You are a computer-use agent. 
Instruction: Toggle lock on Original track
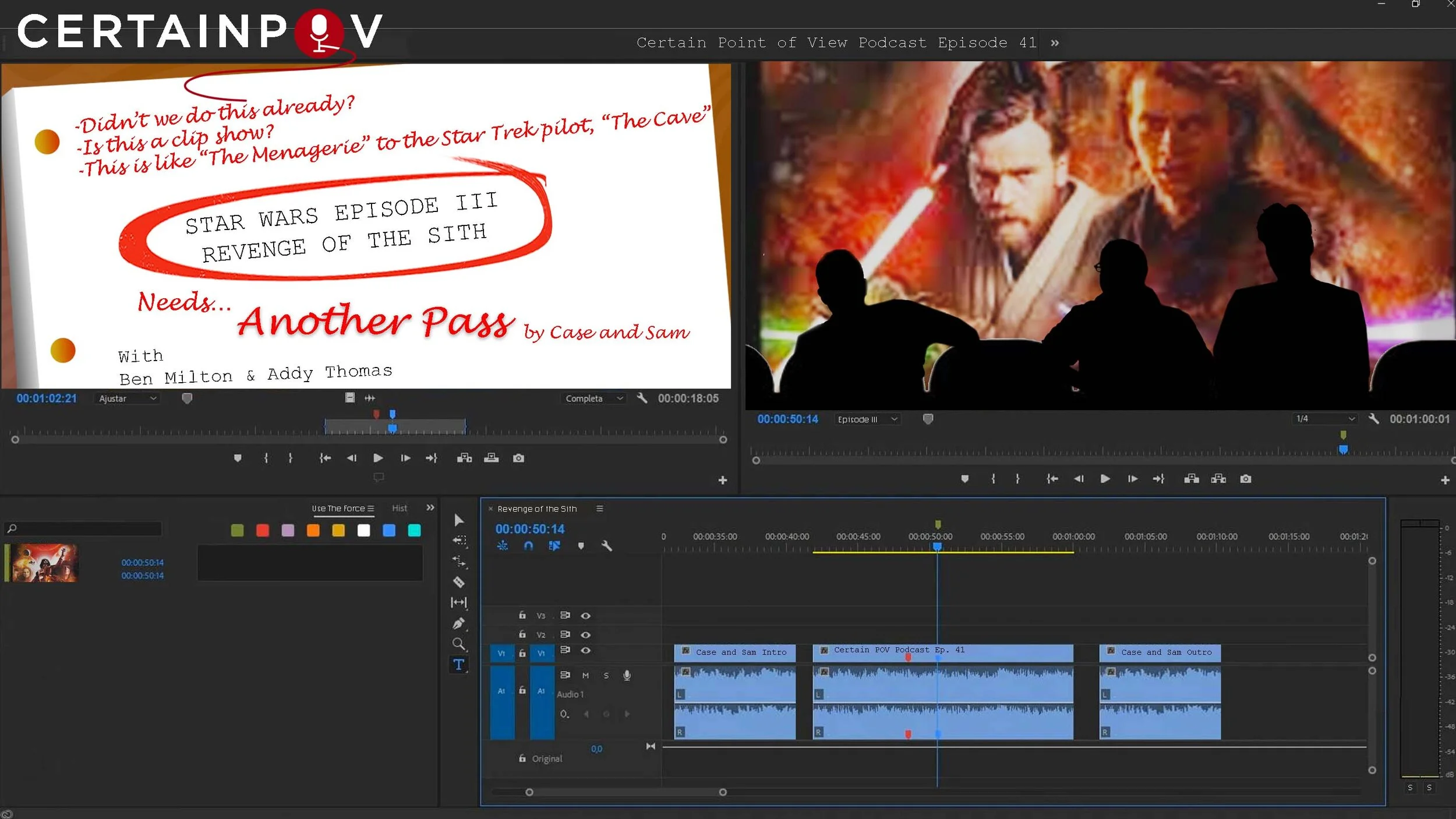522,758
